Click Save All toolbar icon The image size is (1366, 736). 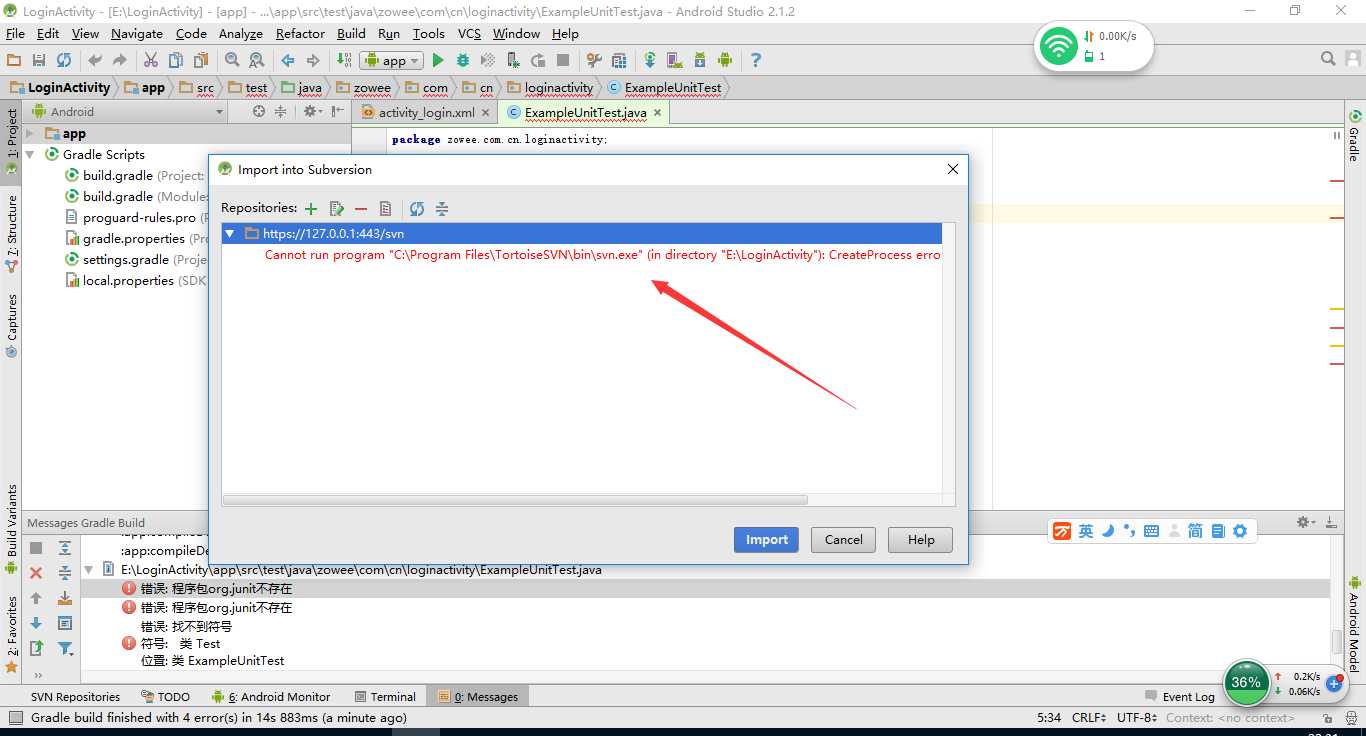click(39, 60)
